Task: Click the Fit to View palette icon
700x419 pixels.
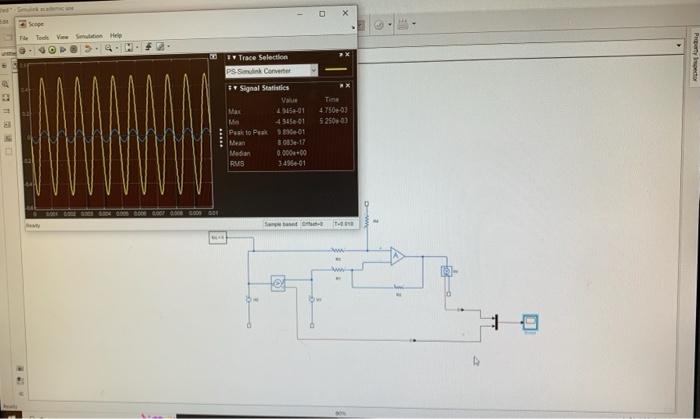Action: [x=6, y=97]
